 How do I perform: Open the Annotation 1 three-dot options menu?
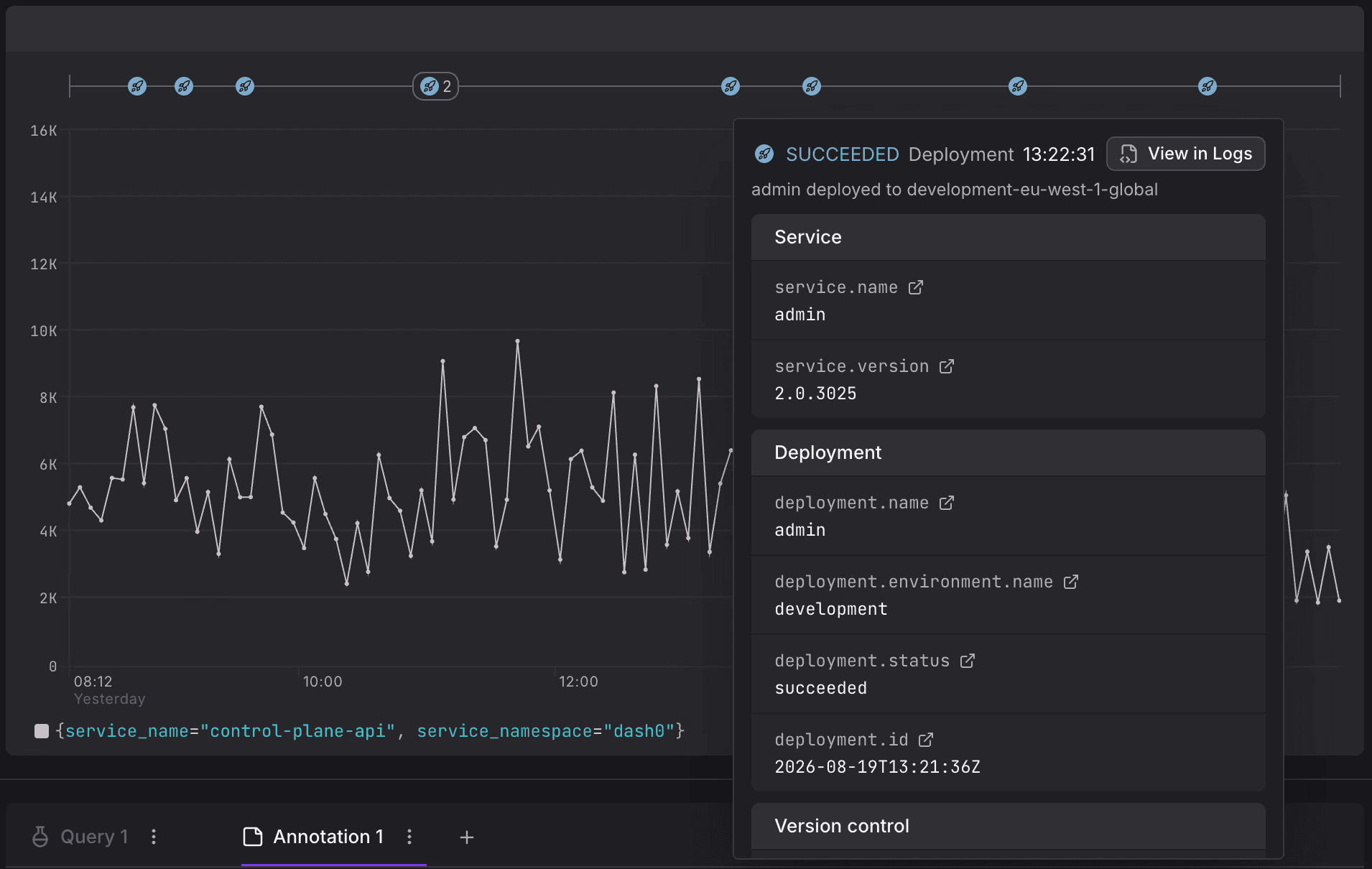[x=409, y=837]
